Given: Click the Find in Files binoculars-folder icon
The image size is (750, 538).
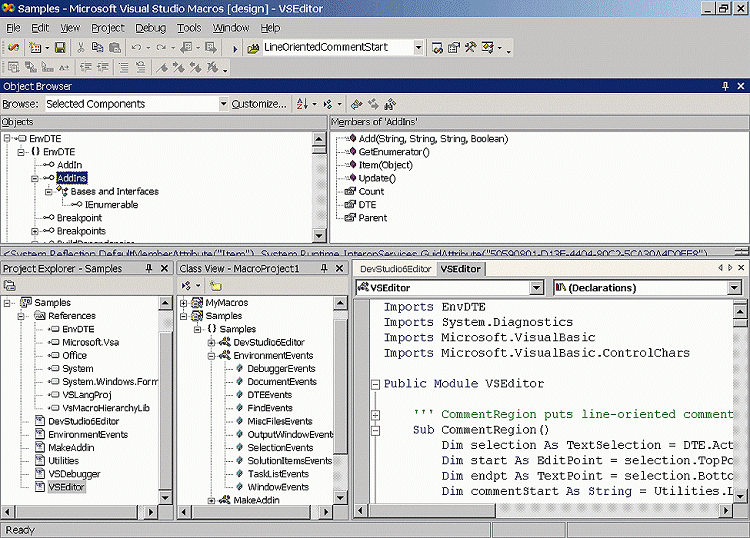Looking at the screenshot, I should [253, 48].
